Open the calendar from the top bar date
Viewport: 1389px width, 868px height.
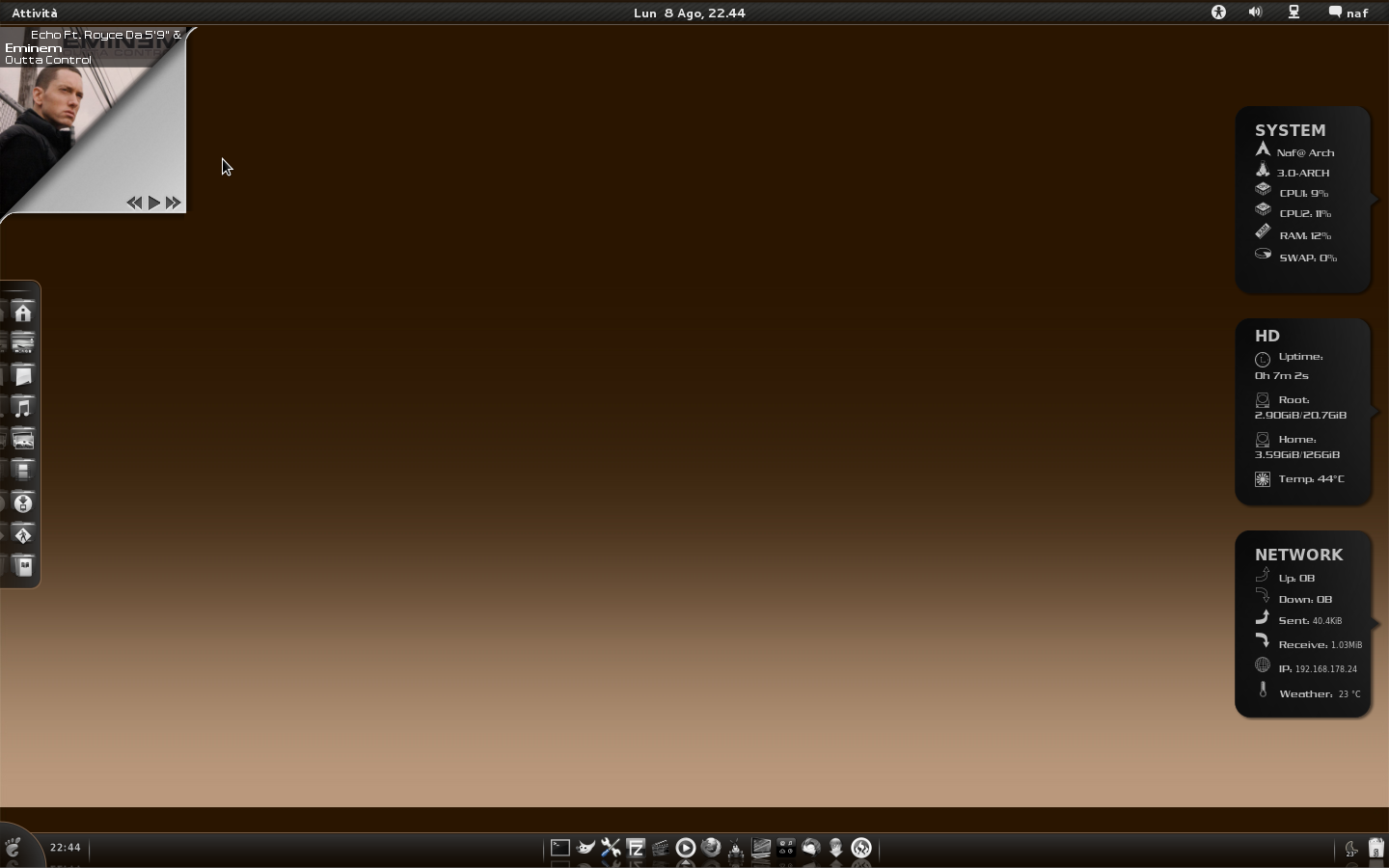(x=690, y=13)
